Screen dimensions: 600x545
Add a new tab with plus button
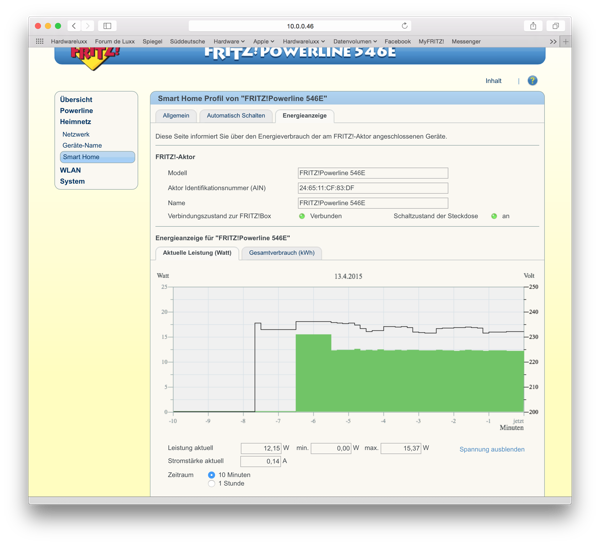click(x=566, y=41)
